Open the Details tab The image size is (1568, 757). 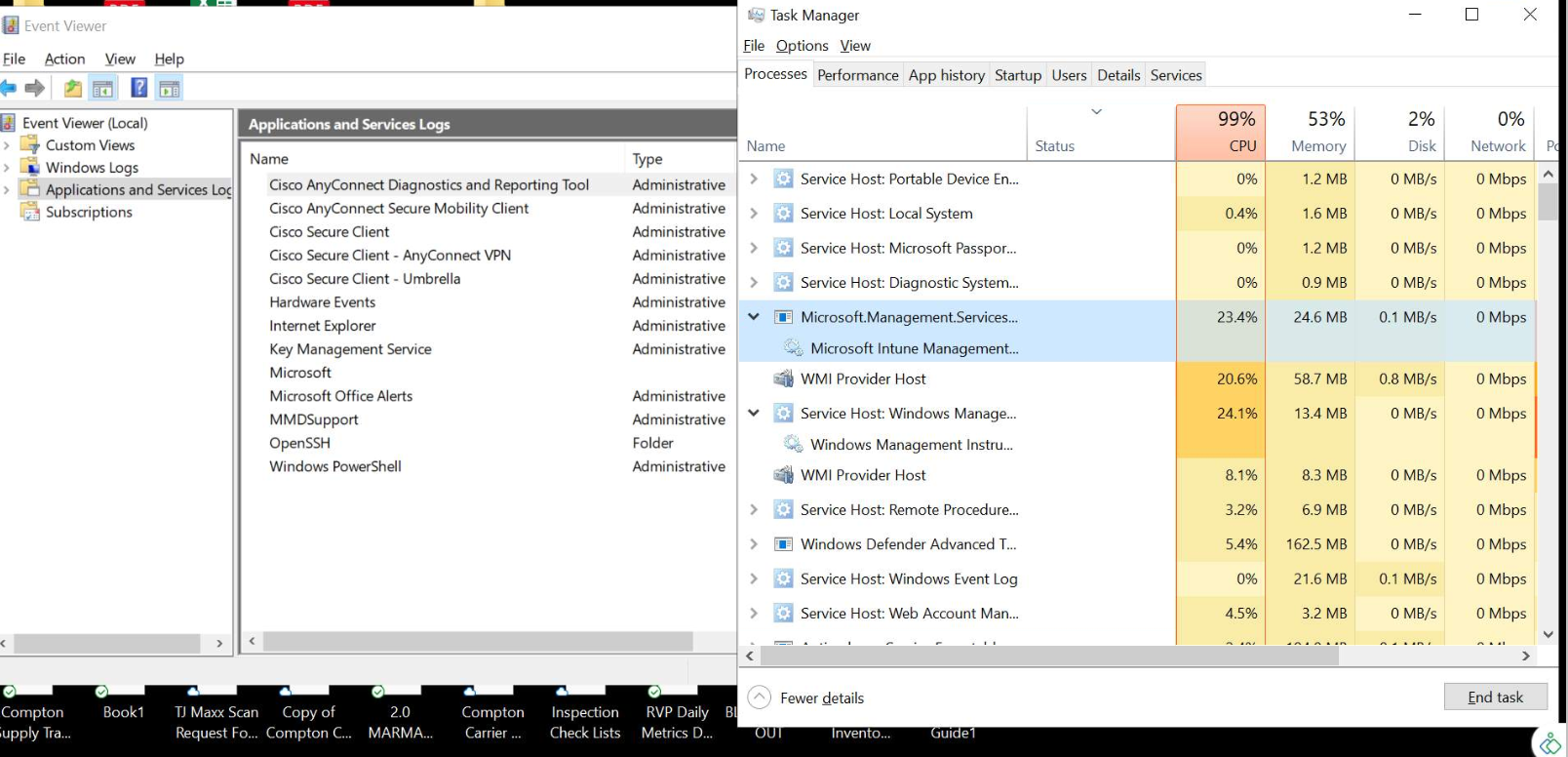[x=1118, y=75]
